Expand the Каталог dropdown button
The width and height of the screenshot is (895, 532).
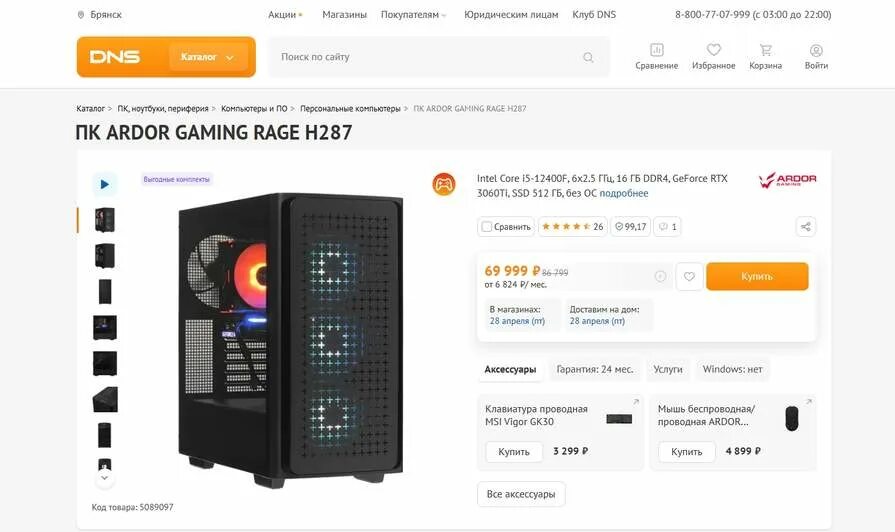[x=208, y=57]
